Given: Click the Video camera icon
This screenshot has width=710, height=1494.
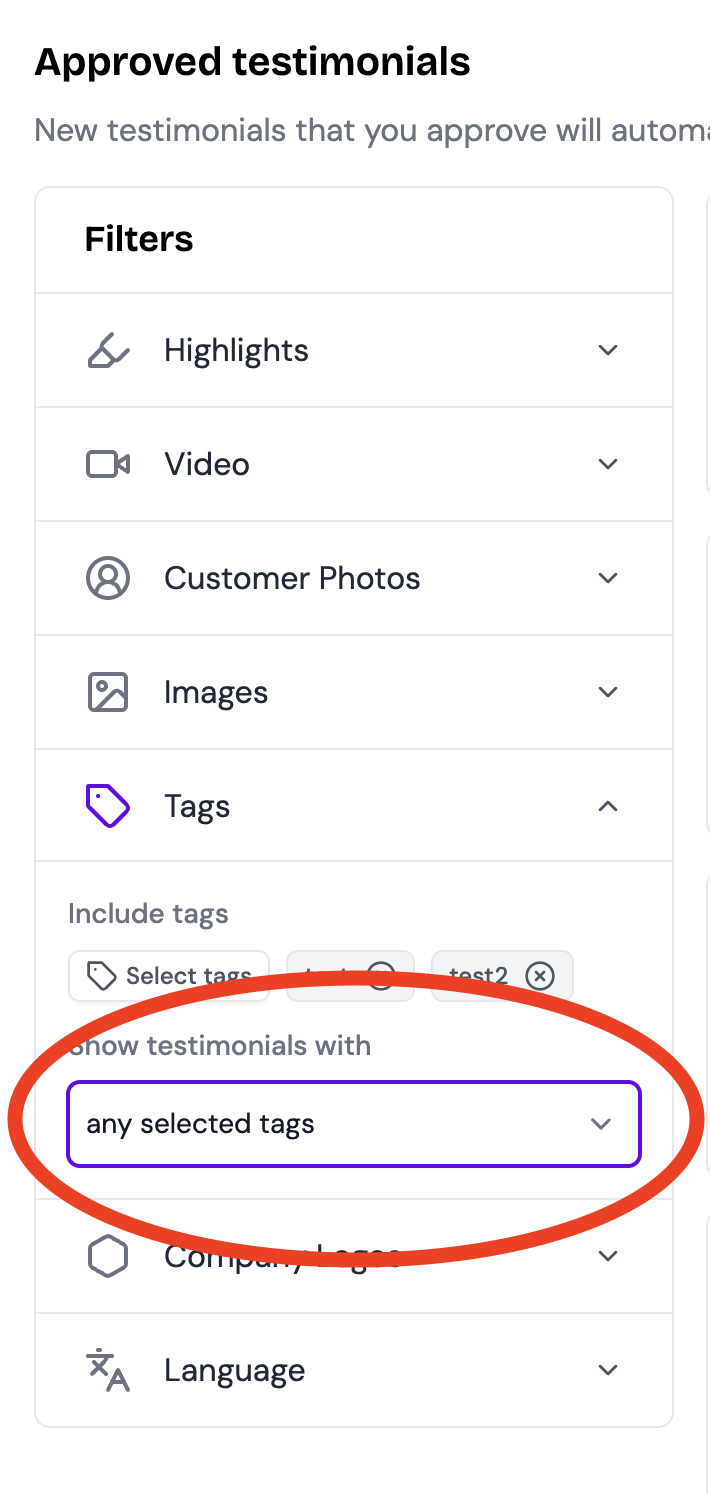Looking at the screenshot, I should click(108, 464).
